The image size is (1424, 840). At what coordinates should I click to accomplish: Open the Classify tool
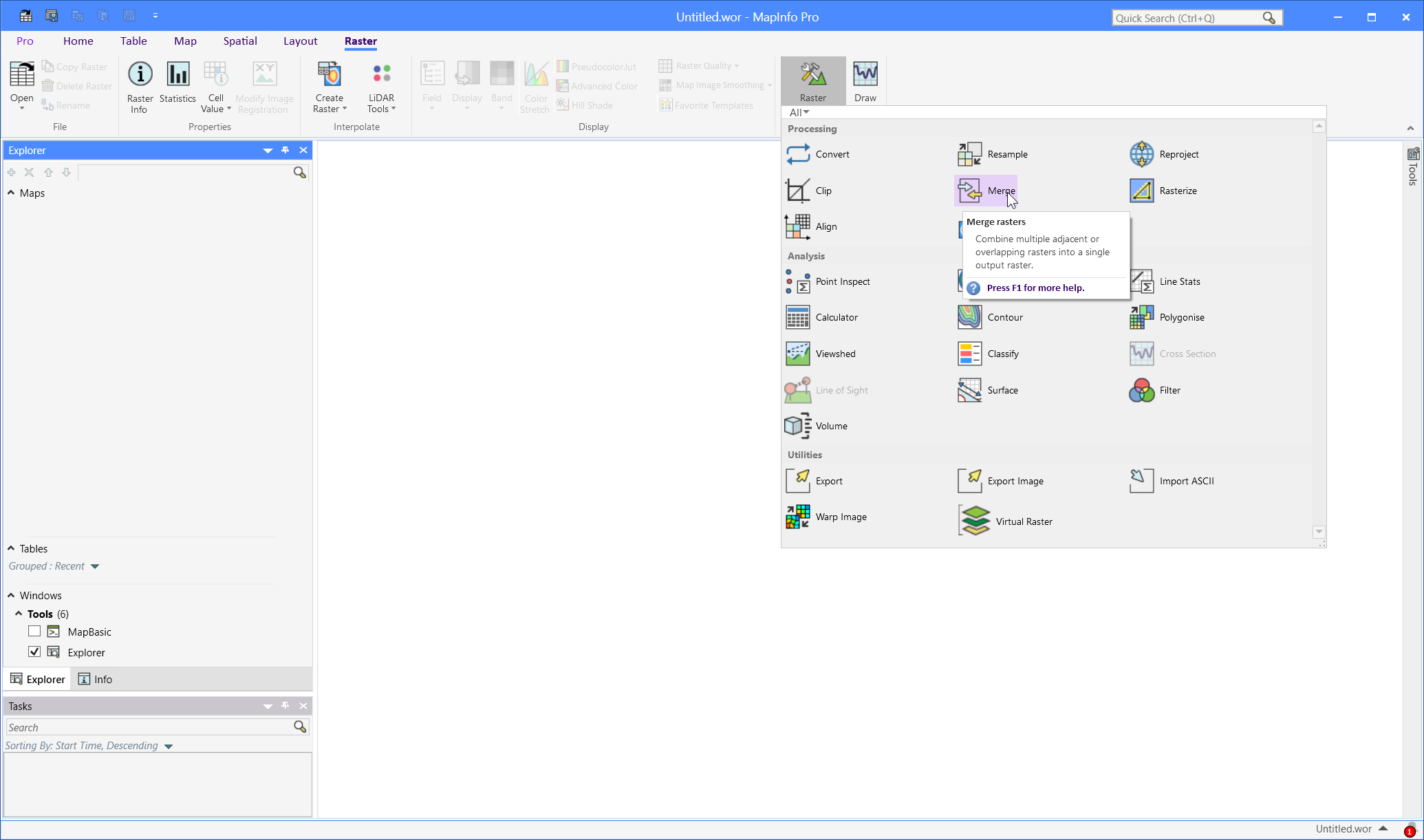click(989, 354)
